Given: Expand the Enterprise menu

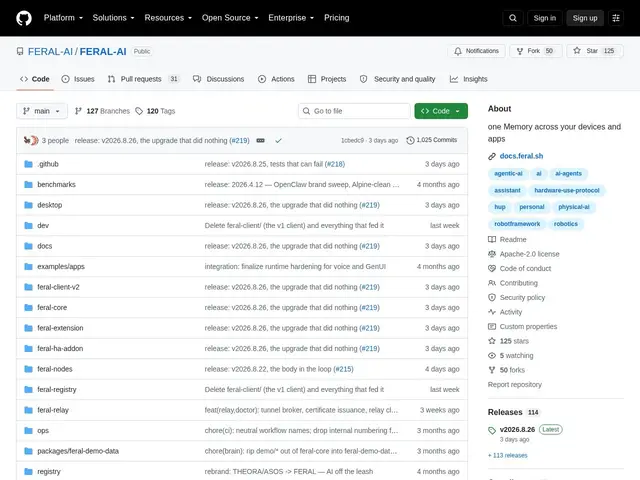Looking at the screenshot, I should [291, 18].
